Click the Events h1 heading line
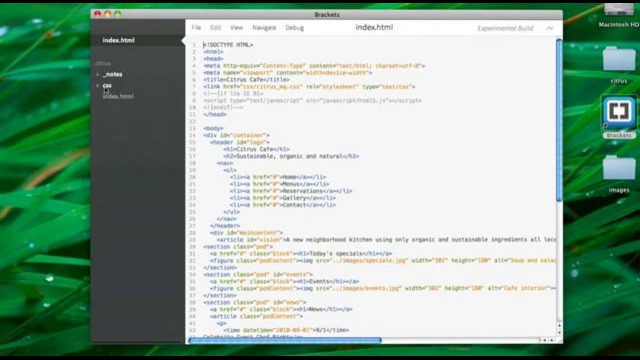The width and height of the screenshot is (640, 360). (284, 281)
